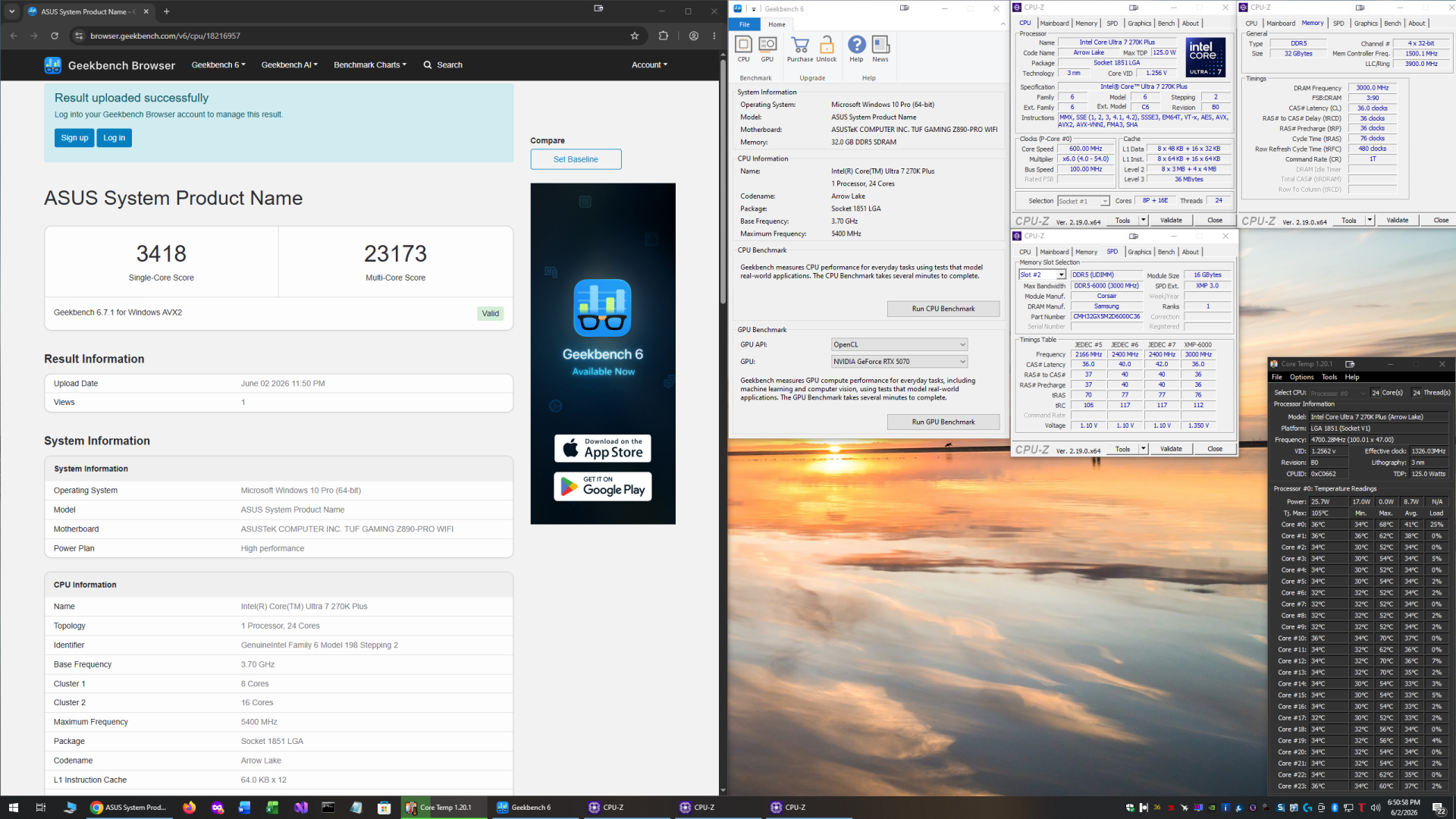View site information icon in the address bar
Viewport: 1456px width, 819px height.
pos(78,36)
